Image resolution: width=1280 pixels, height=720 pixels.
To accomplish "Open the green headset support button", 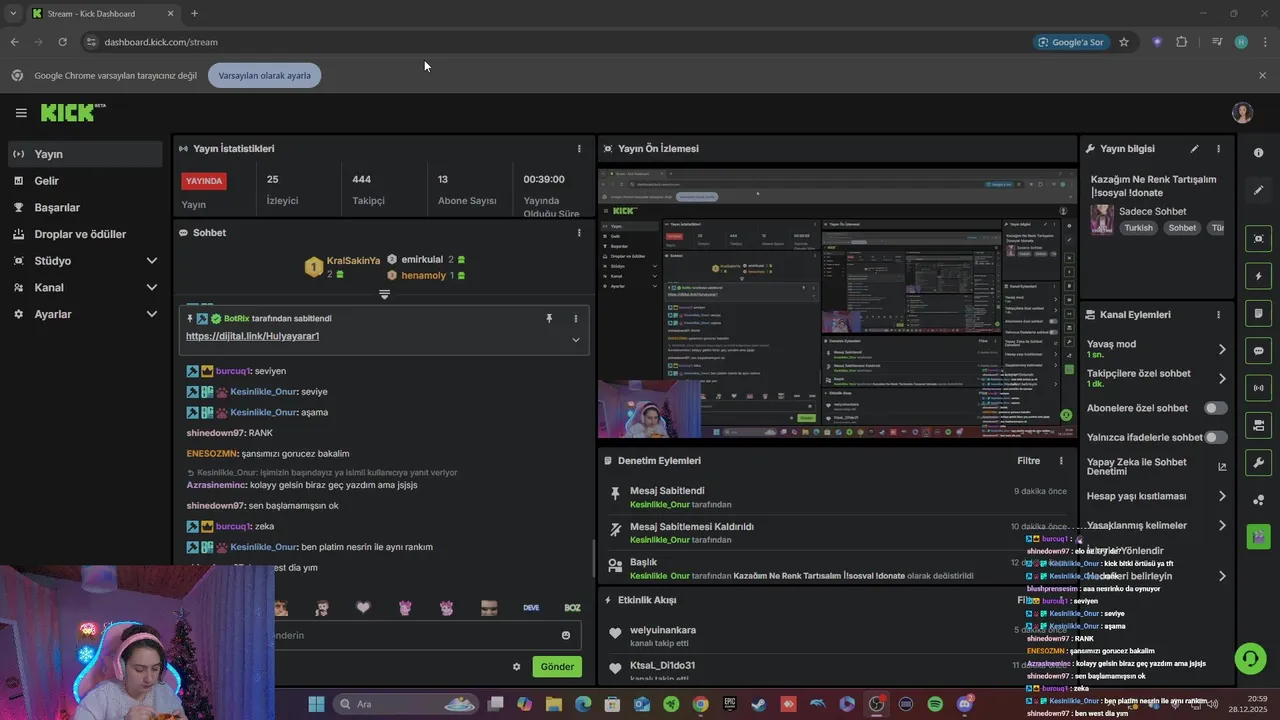I will (1250, 658).
